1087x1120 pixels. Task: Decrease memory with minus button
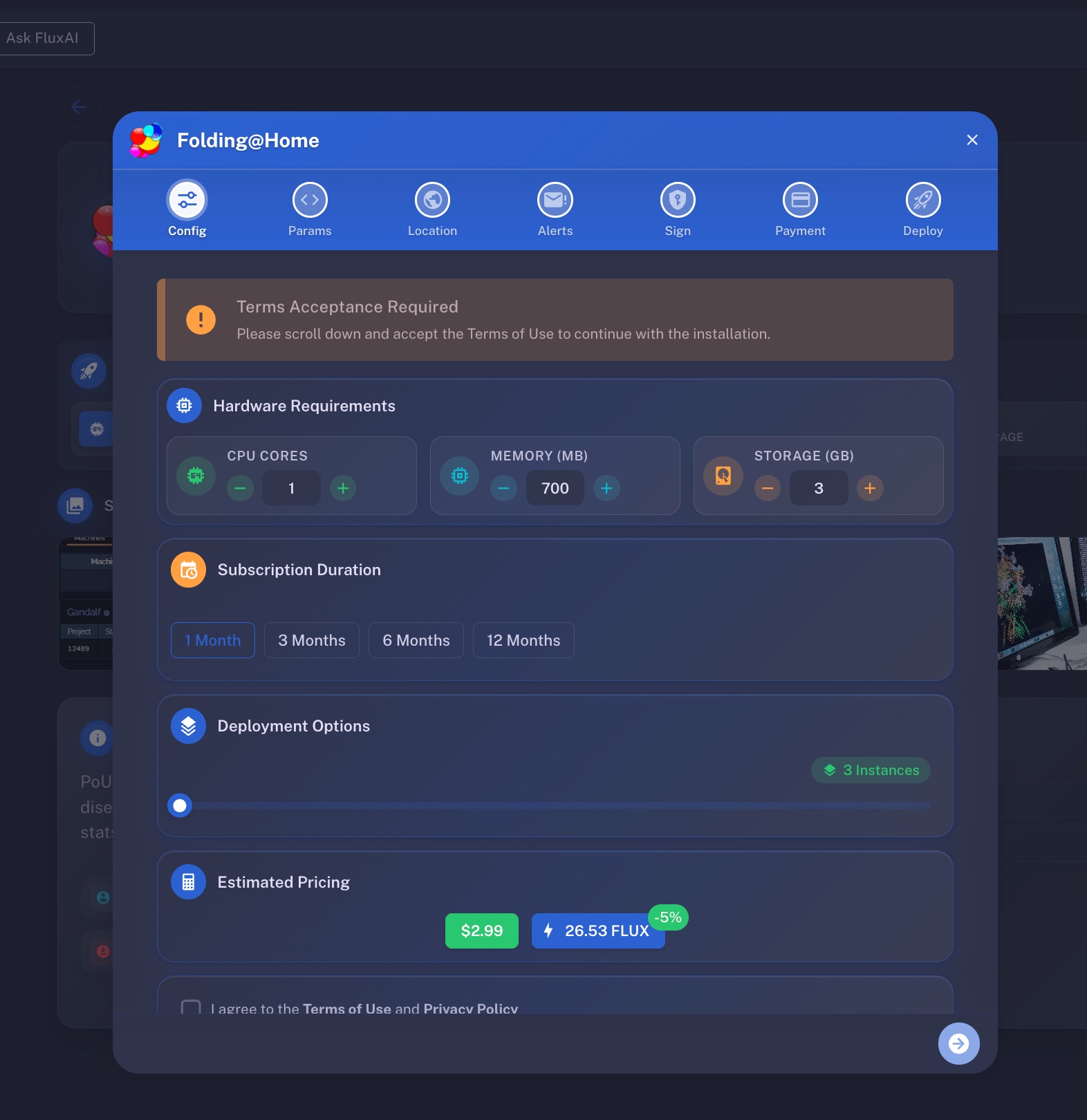(503, 488)
